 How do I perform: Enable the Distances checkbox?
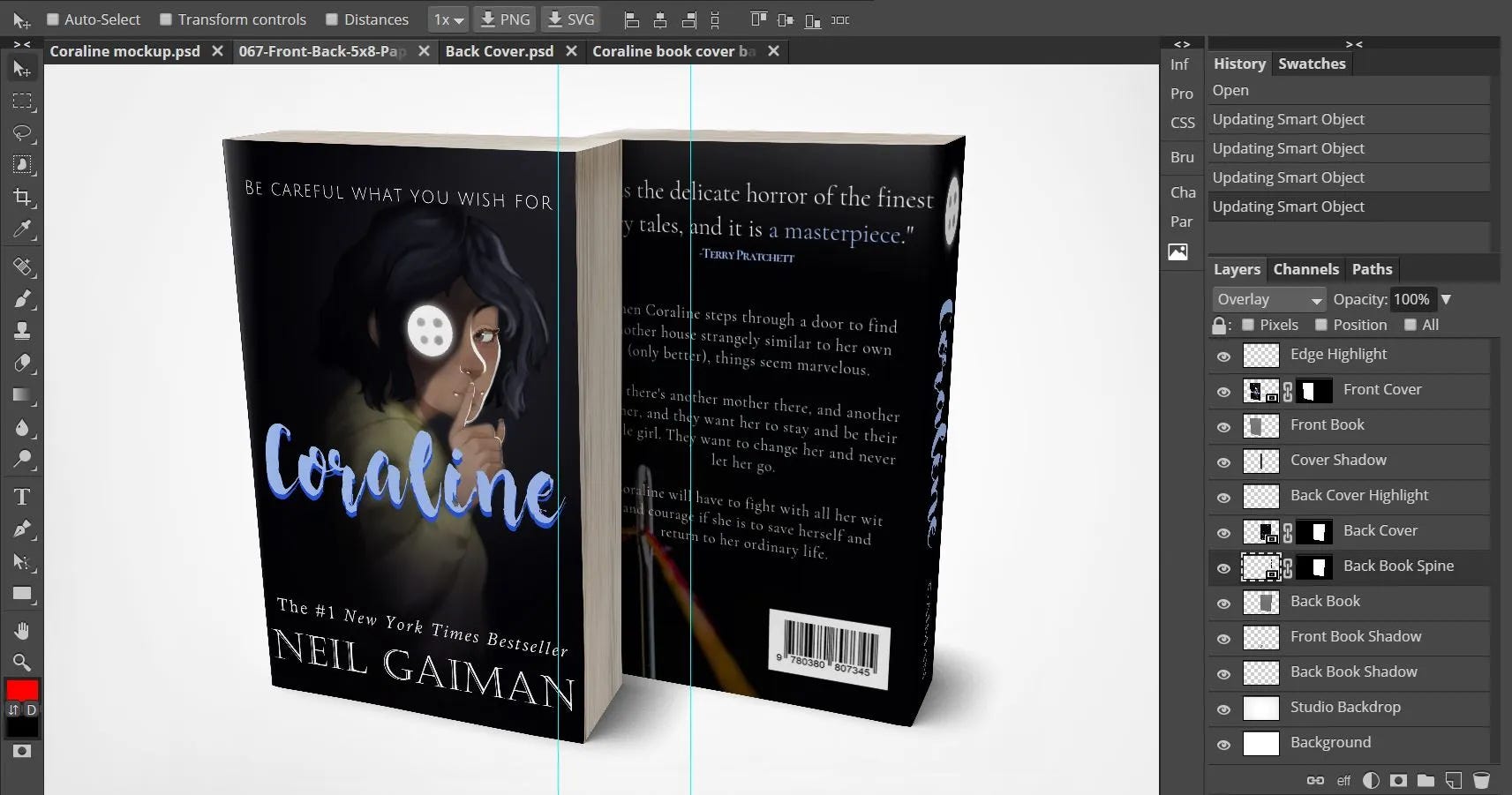[x=332, y=19]
